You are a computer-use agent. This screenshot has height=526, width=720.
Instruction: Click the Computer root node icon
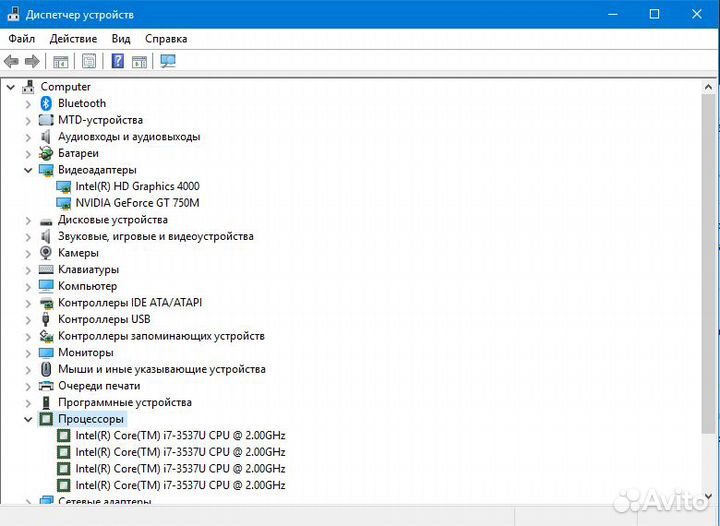(28, 86)
